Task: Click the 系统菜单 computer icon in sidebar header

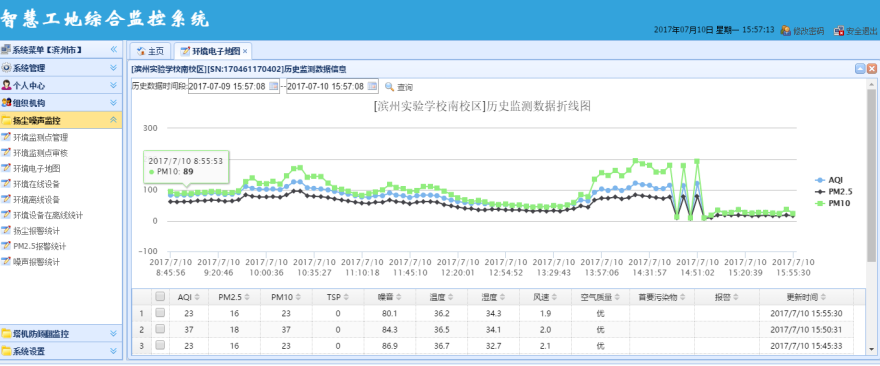Action: 6,50
